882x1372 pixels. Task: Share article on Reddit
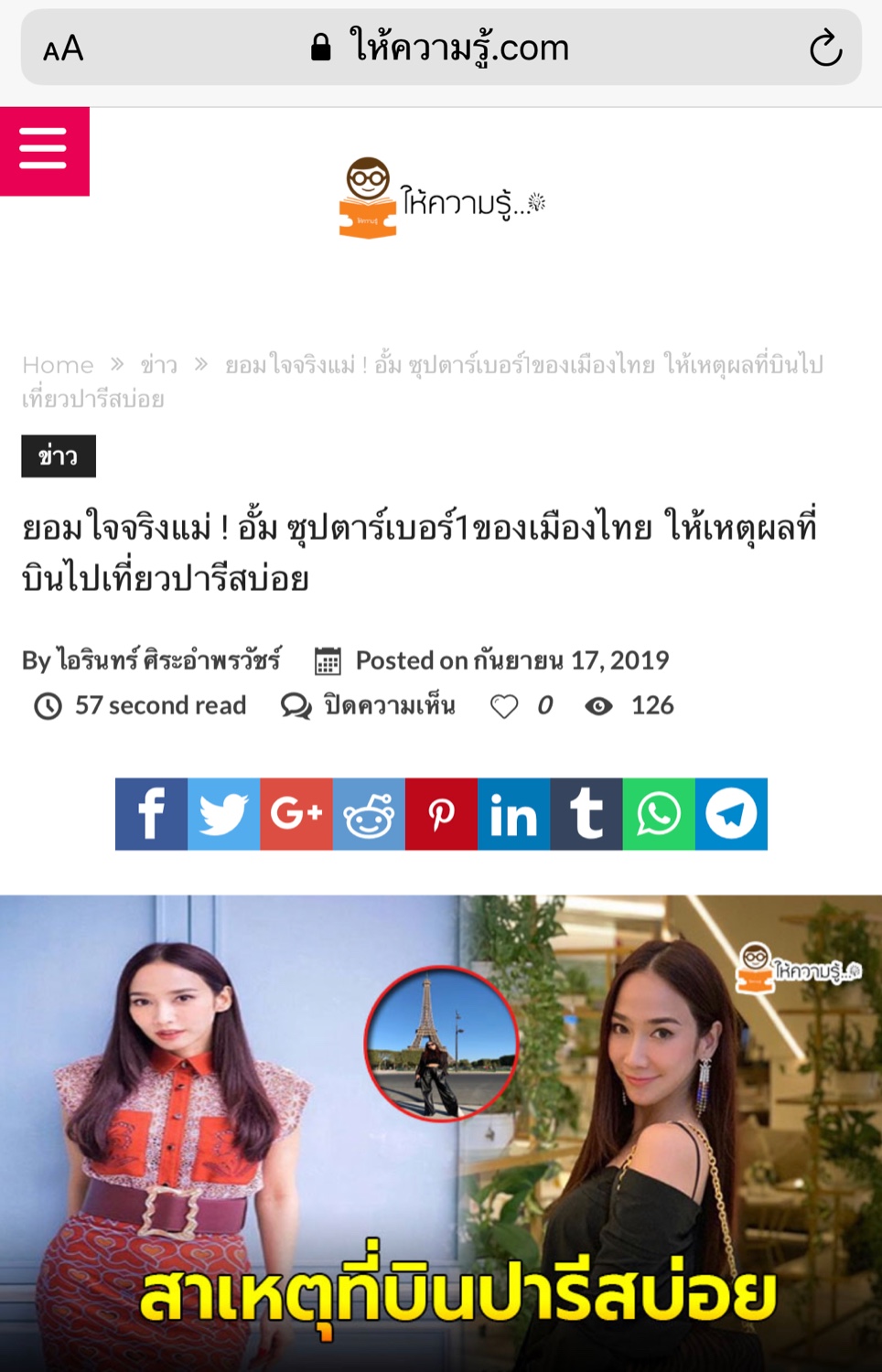coord(369,814)
